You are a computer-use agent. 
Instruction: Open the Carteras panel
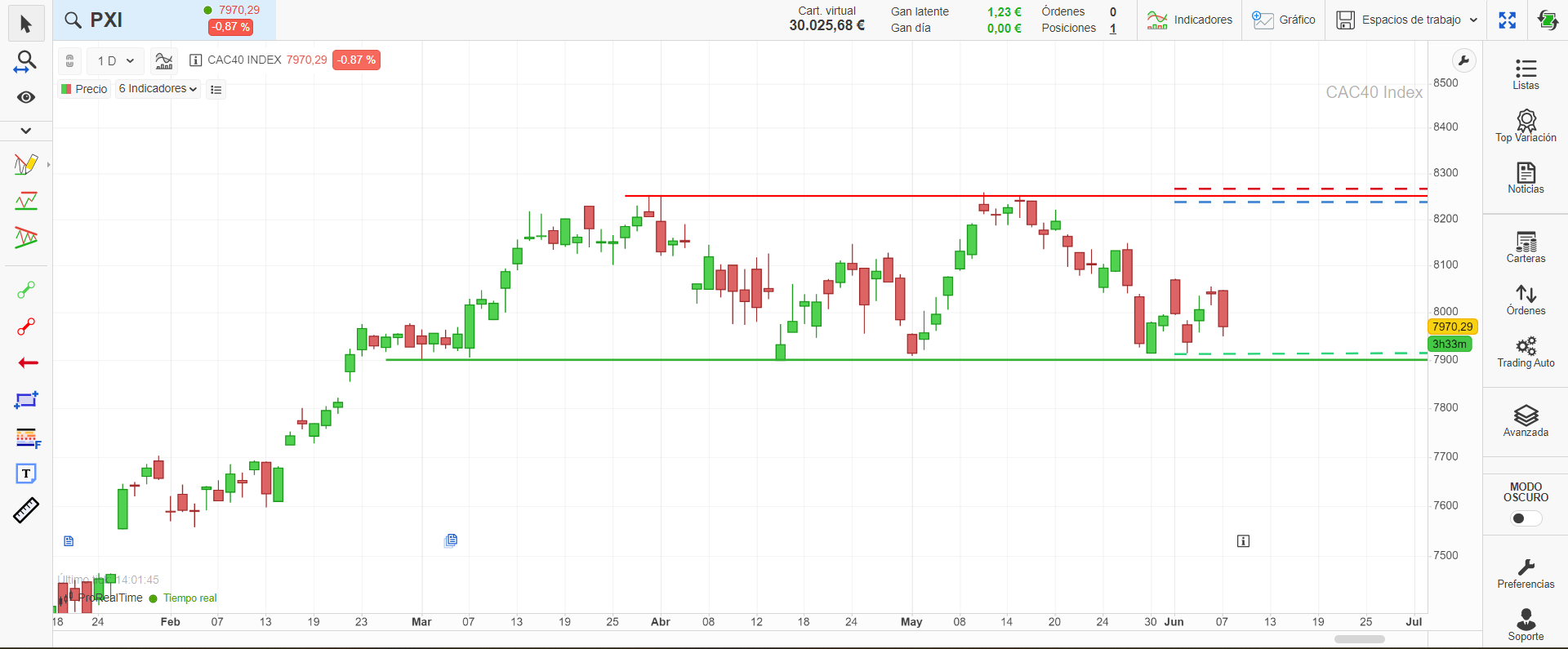click(1526, 247)
